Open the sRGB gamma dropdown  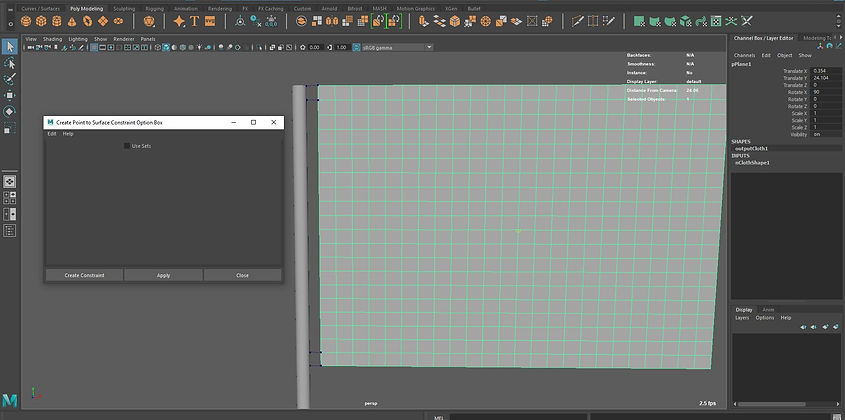tap(398, 47)
